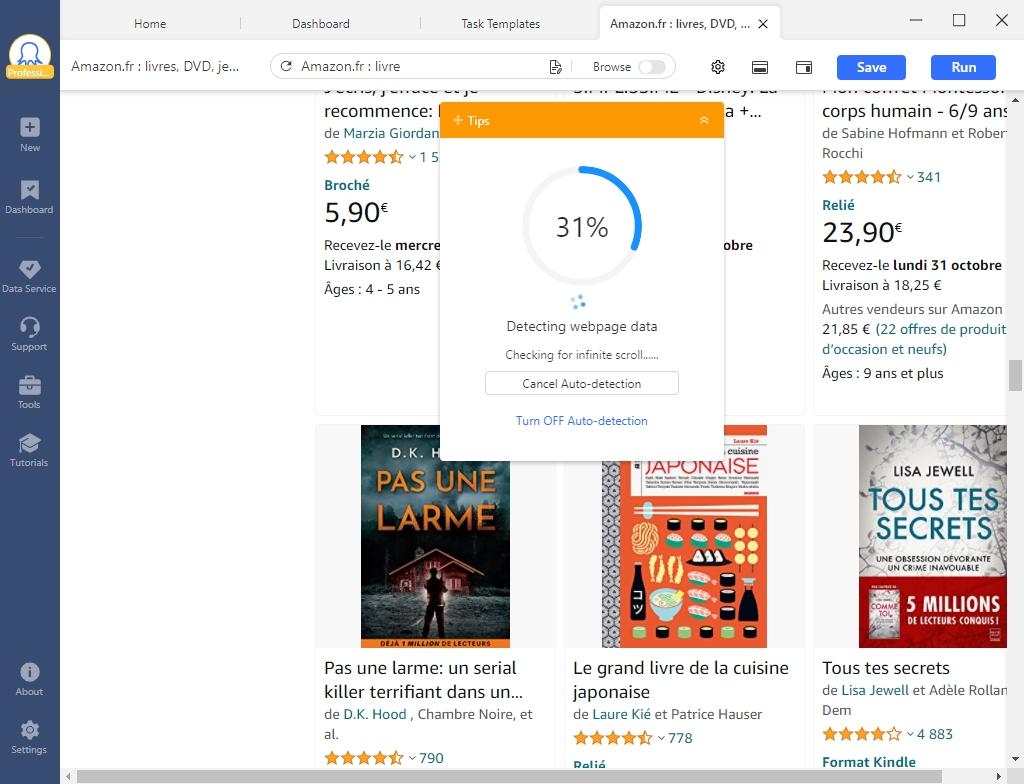The width and height of the screenshot is (1024, 784).
Task: Collapse the Tips panel with double chevron
Action: [704, 120]
